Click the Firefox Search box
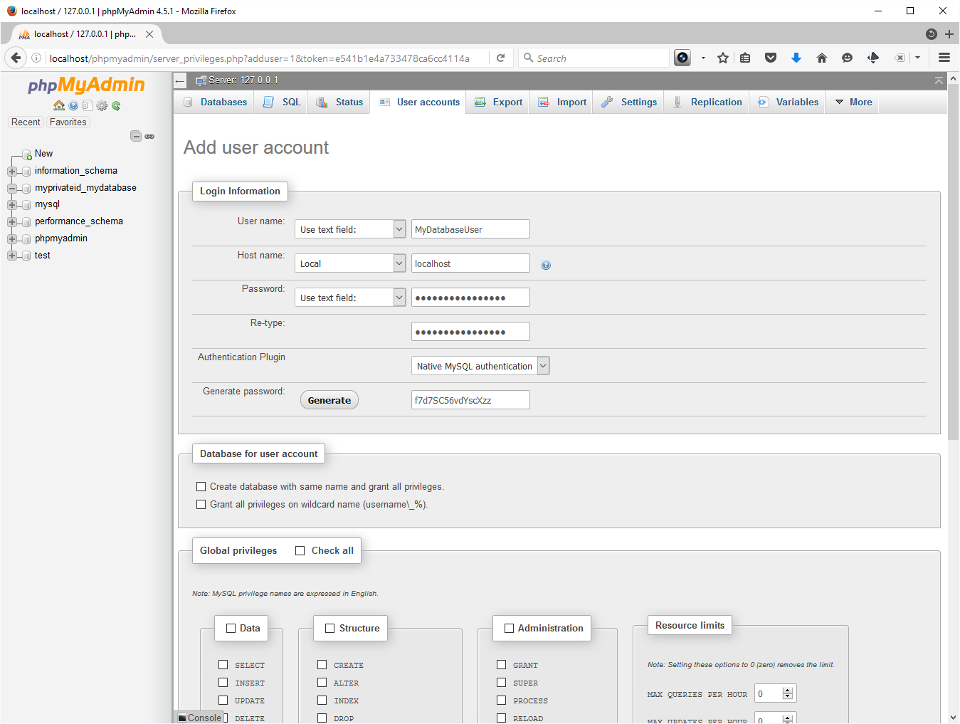960x724 pixels. point(594,58)
